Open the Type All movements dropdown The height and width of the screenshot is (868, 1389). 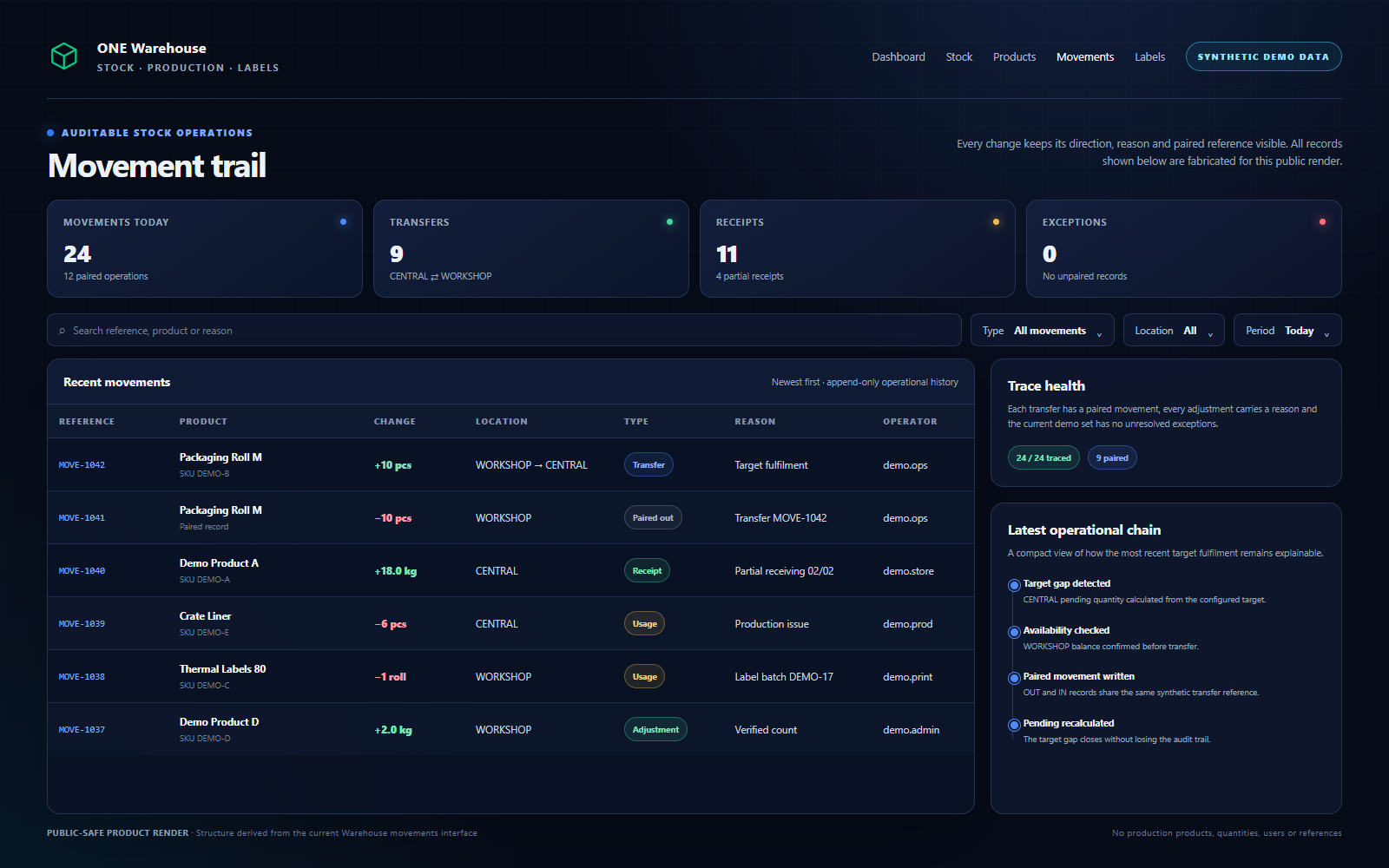click(1043, 330)
